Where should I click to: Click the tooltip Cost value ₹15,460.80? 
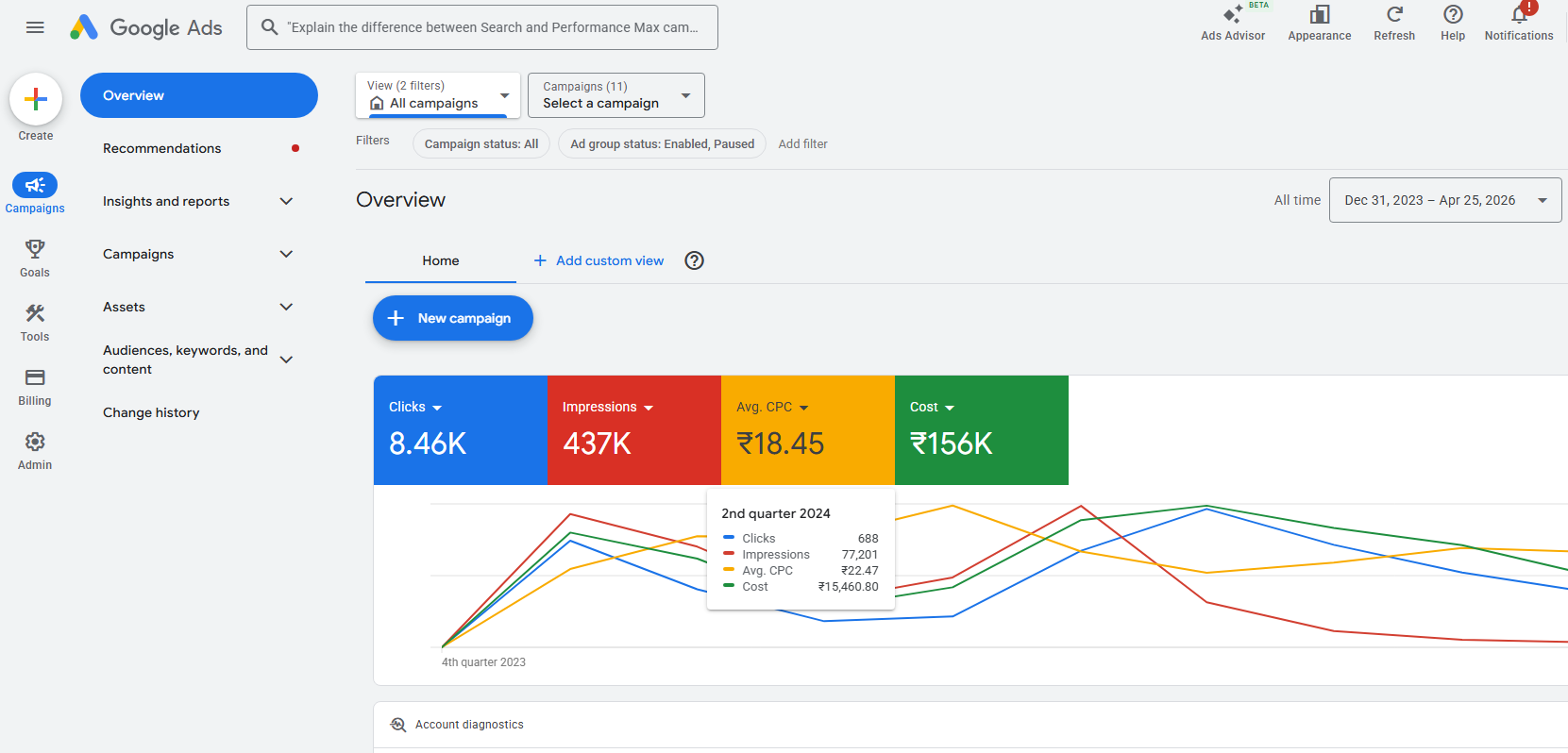pos(849,587)
